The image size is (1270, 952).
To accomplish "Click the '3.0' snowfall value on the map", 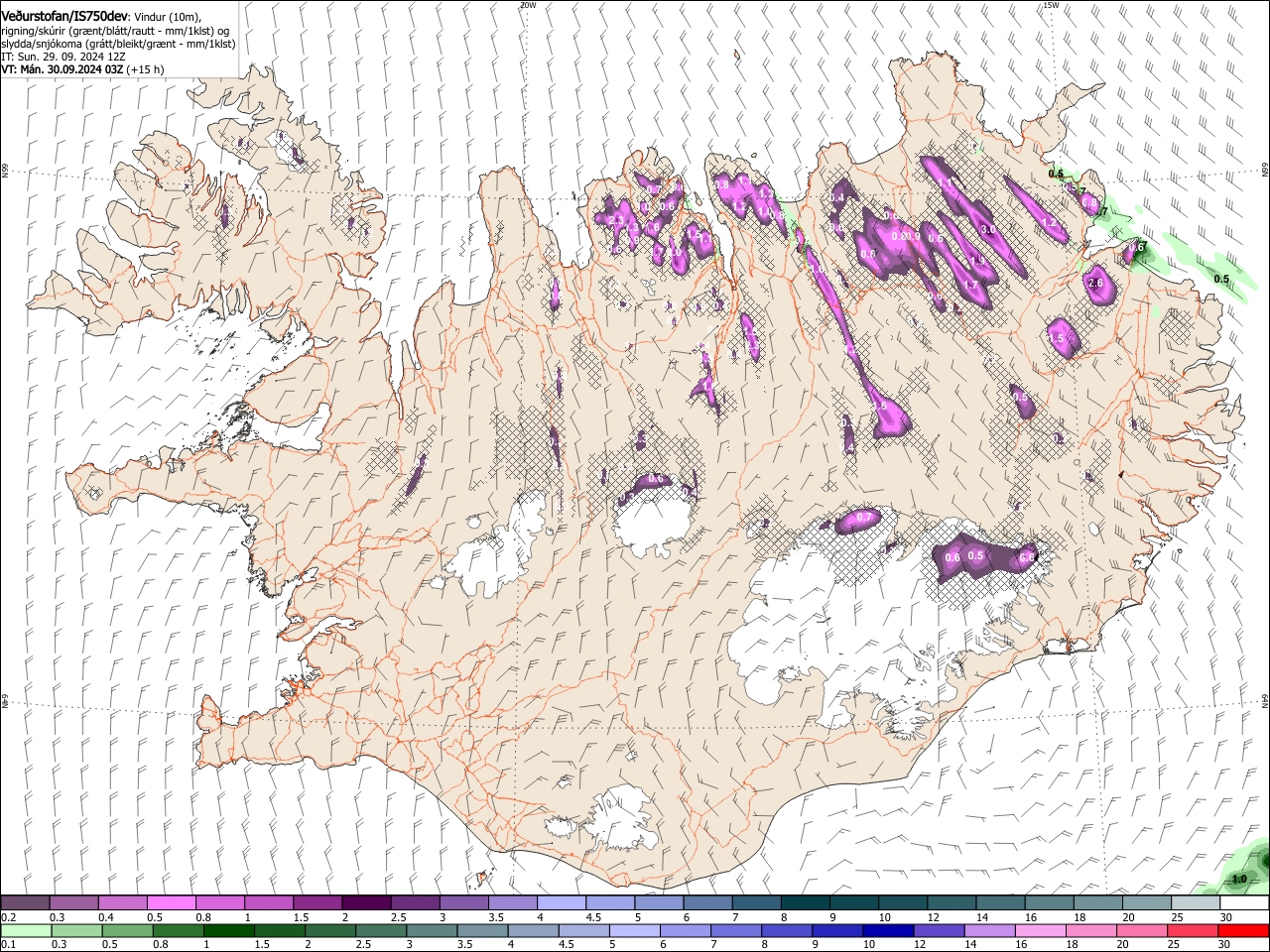I will (988, 230).
